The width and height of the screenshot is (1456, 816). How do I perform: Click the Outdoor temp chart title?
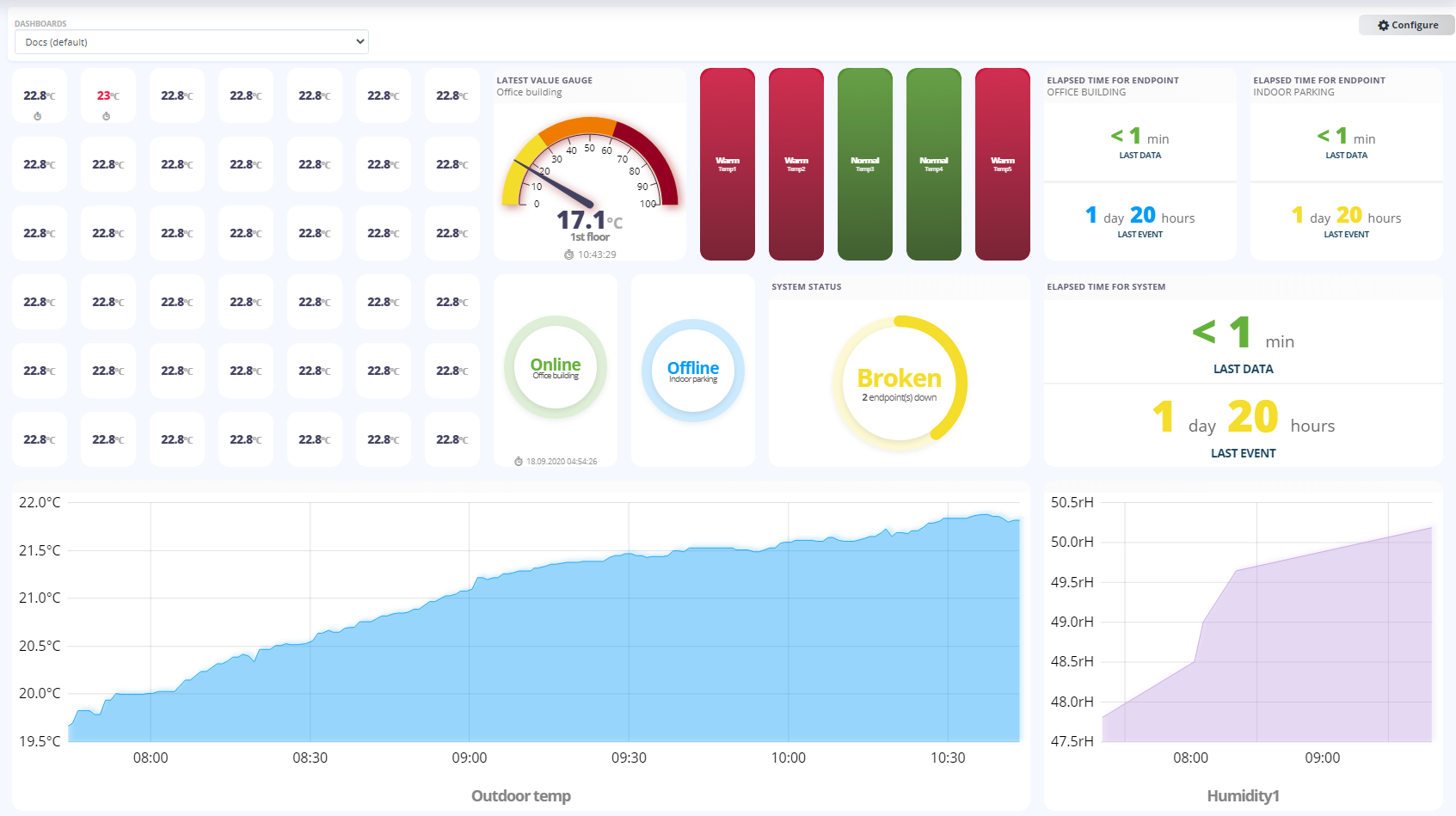click(521, 796)
